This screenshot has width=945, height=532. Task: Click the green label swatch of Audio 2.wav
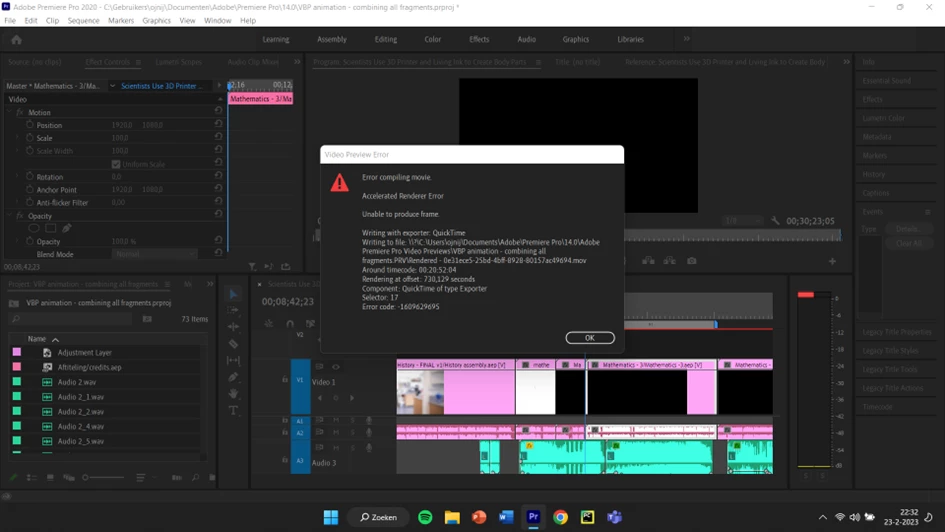tap(17, 381)
